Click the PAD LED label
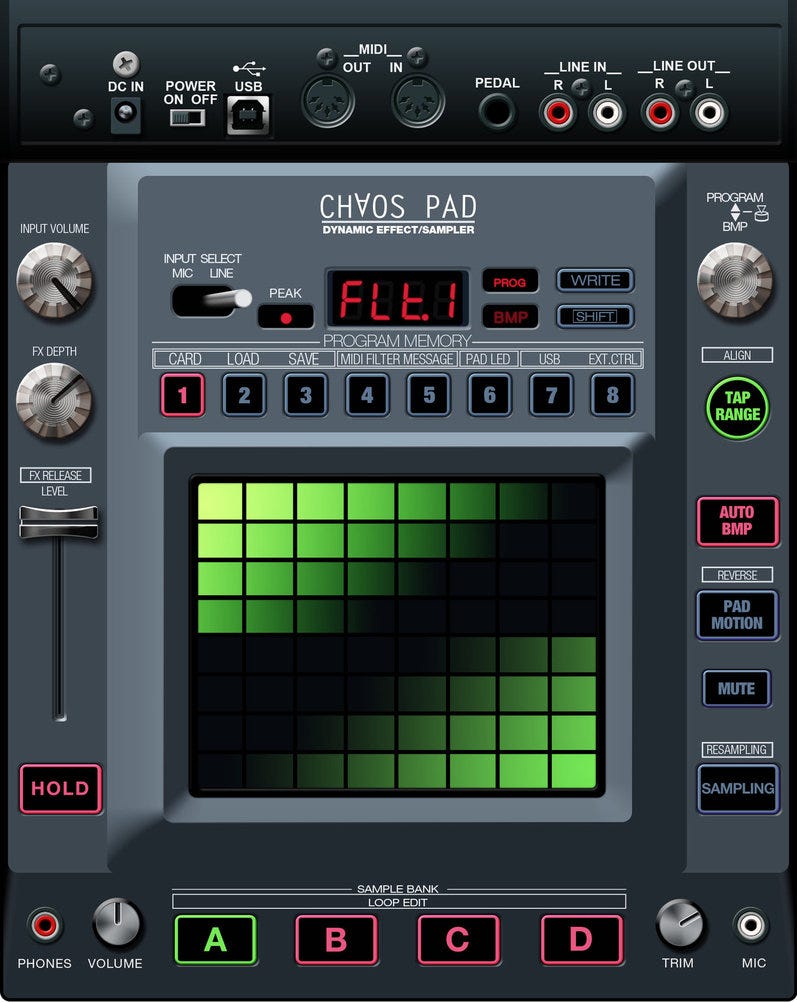 488,359
